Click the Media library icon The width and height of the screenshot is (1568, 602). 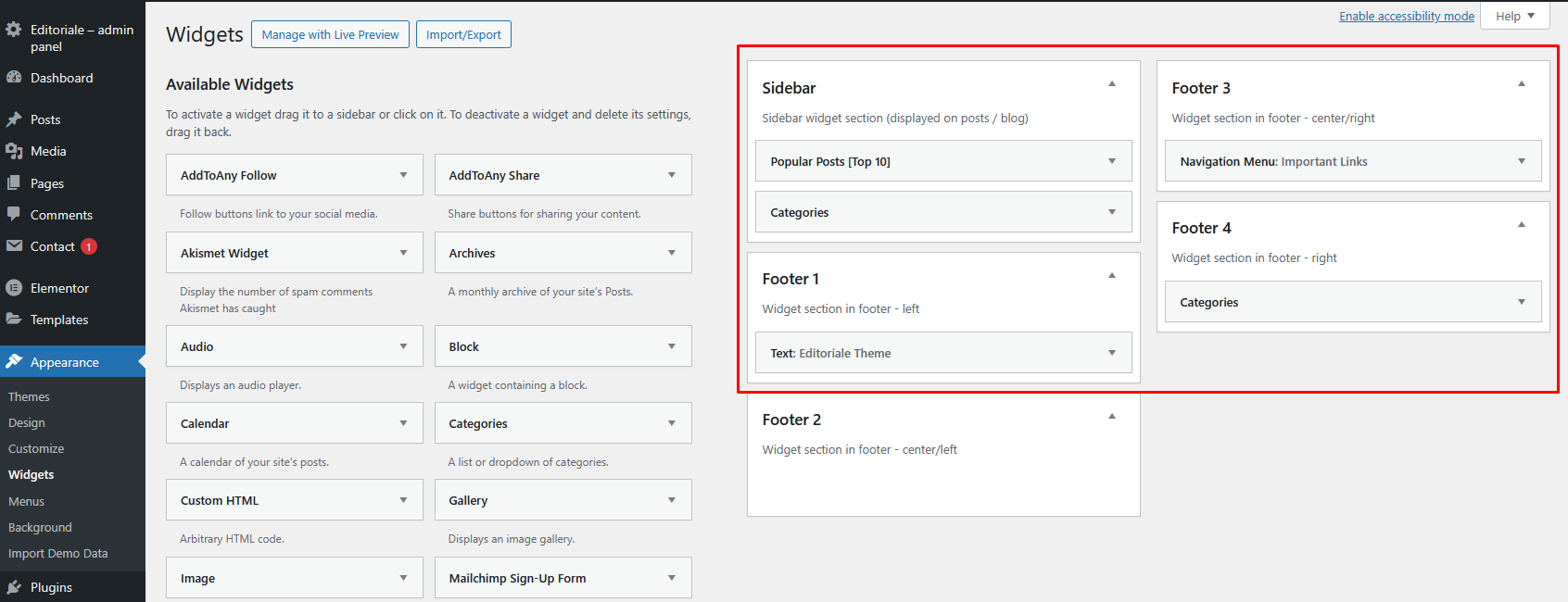(14, 151)
